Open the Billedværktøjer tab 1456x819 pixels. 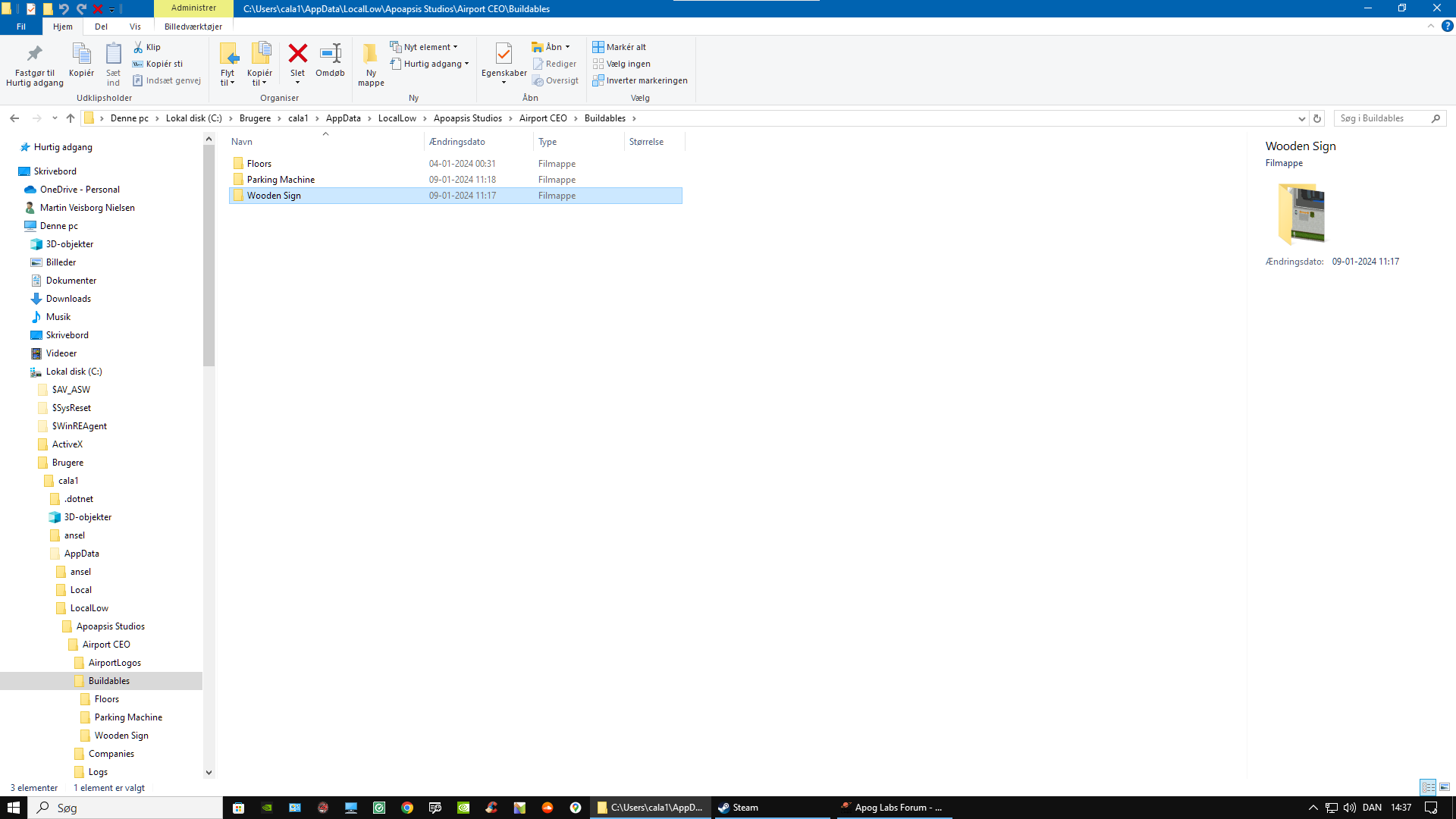click(193, 27)
